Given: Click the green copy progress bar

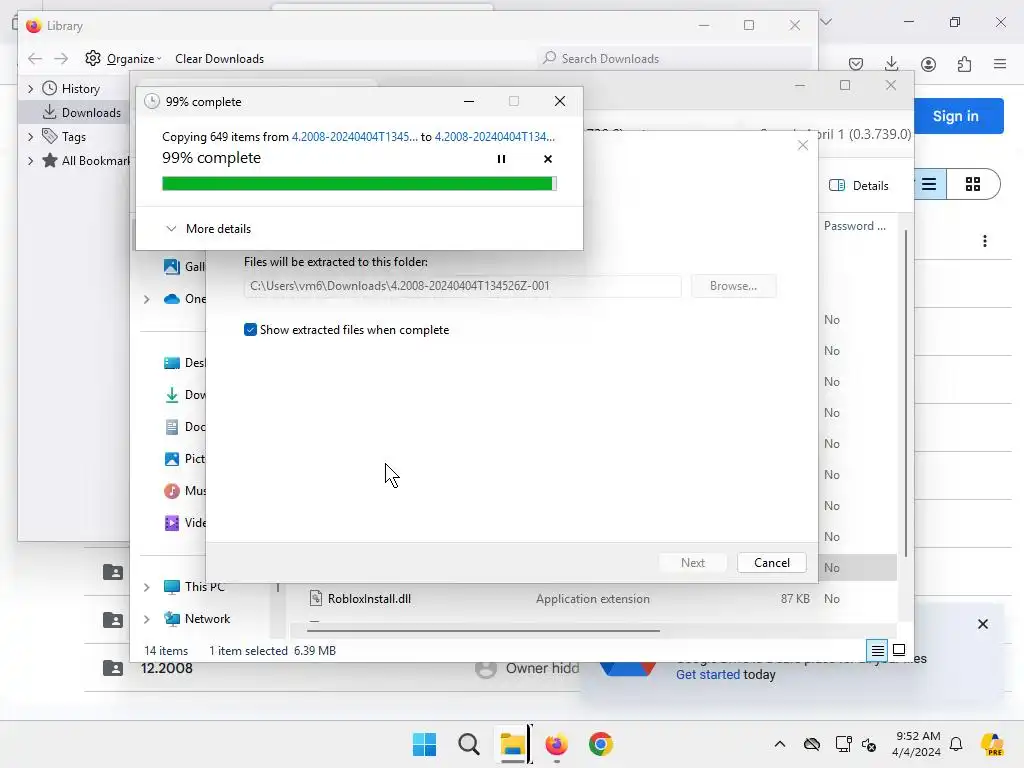Looking at the screenshot, I should coord(359,184).
